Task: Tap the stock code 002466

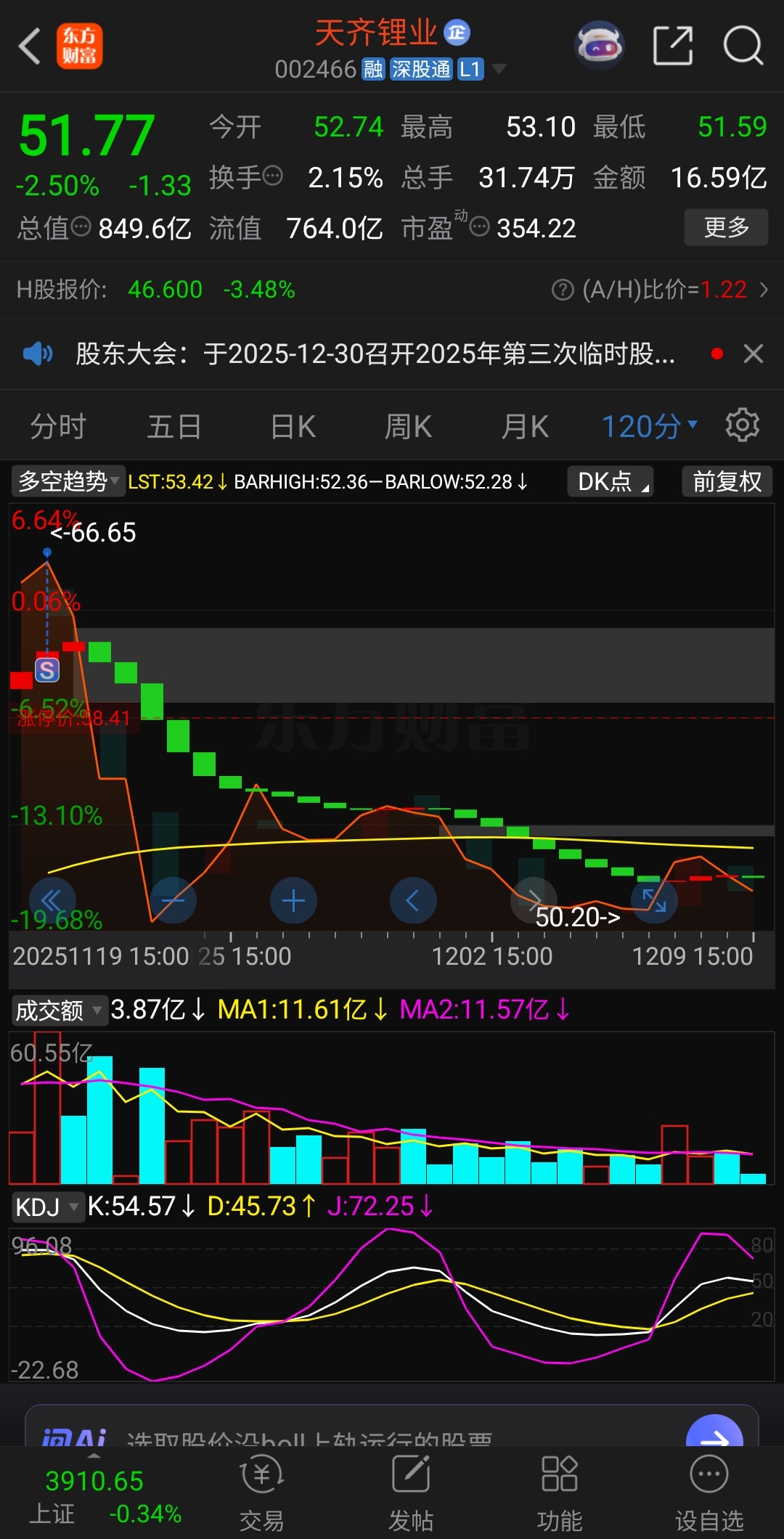Action: [316, 70]
